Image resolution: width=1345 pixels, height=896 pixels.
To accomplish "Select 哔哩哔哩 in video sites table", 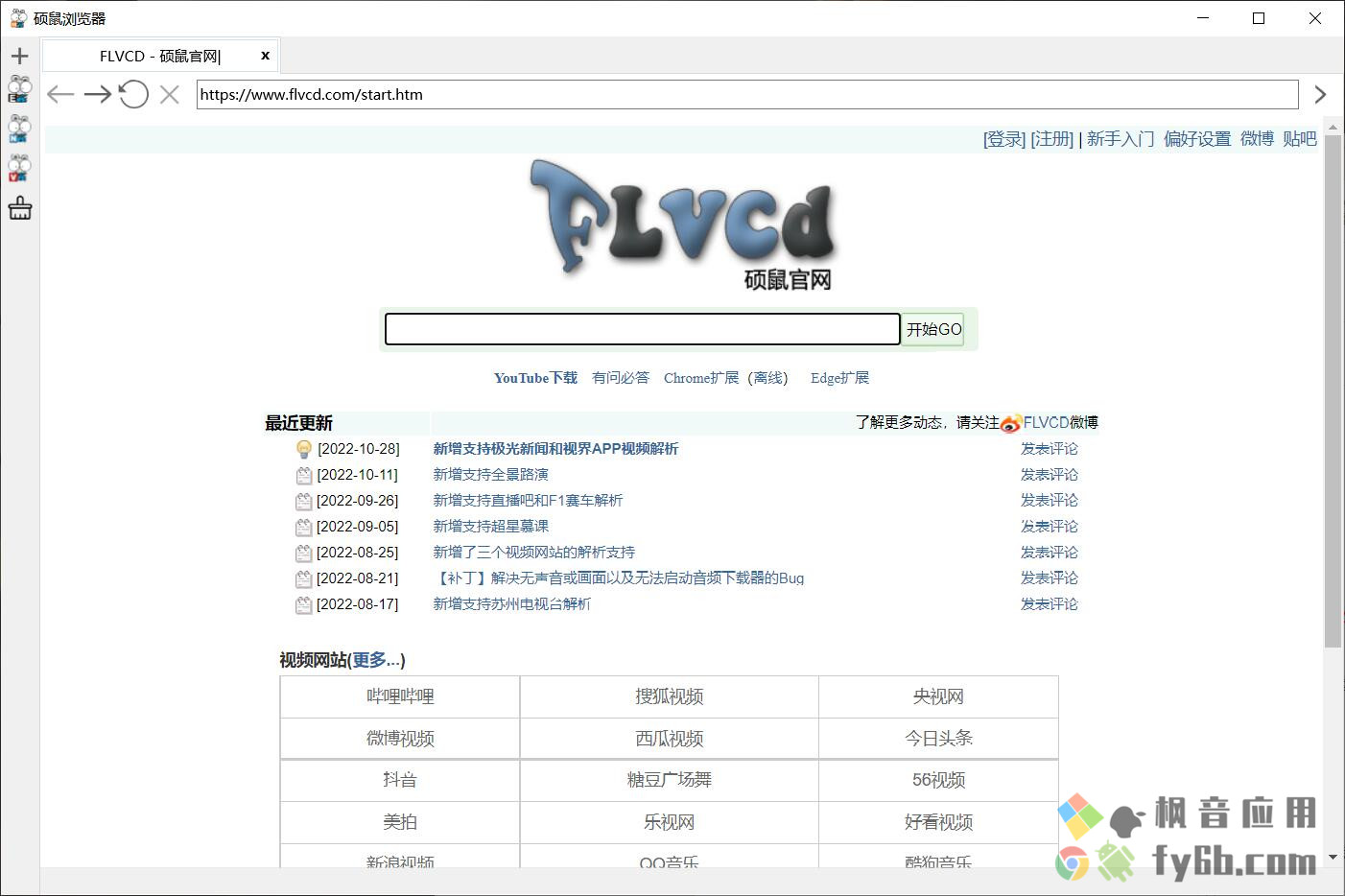I will pos(400,696).
